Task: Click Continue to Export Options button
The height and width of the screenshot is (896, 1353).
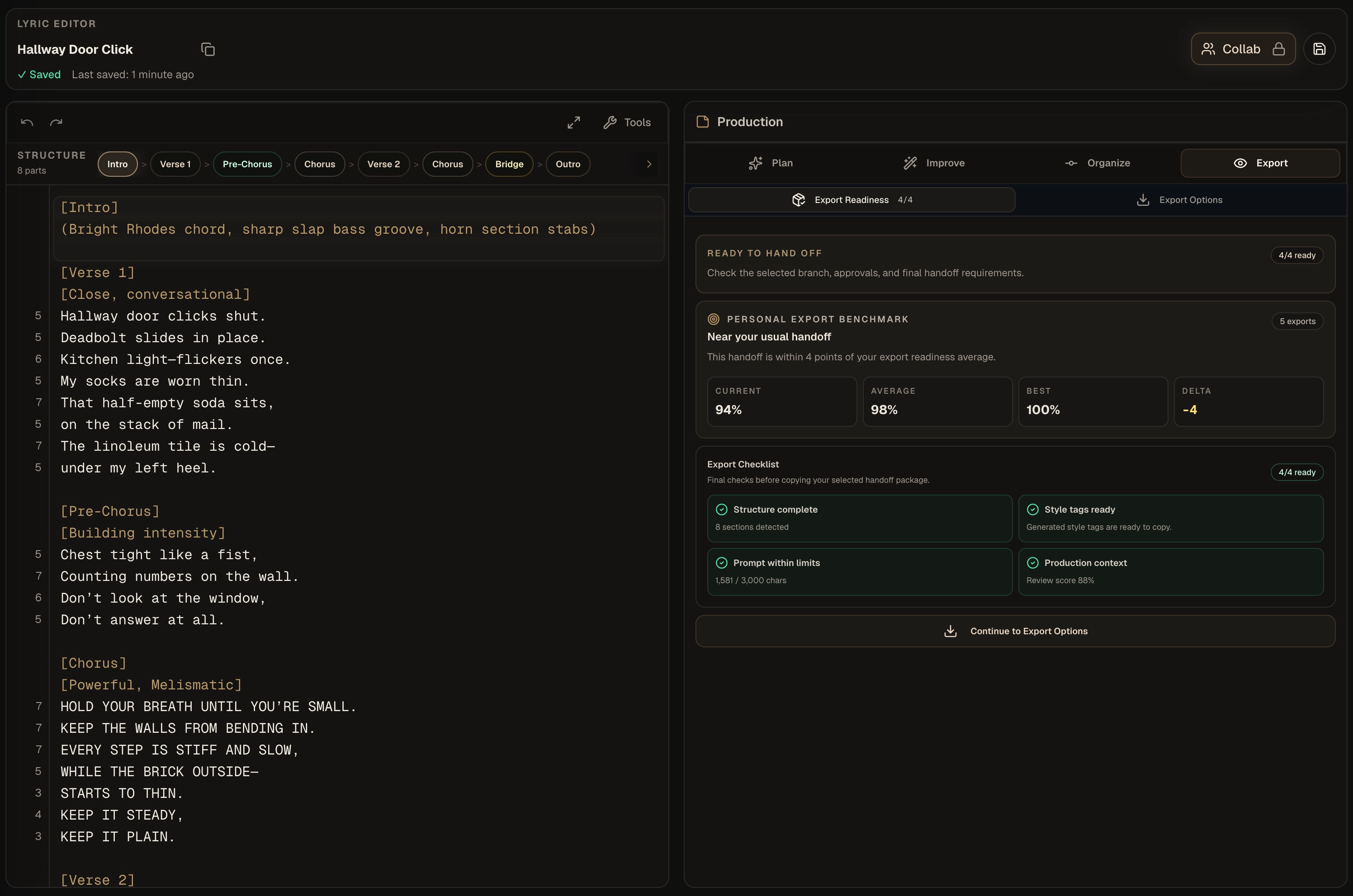Action: 1015,631
